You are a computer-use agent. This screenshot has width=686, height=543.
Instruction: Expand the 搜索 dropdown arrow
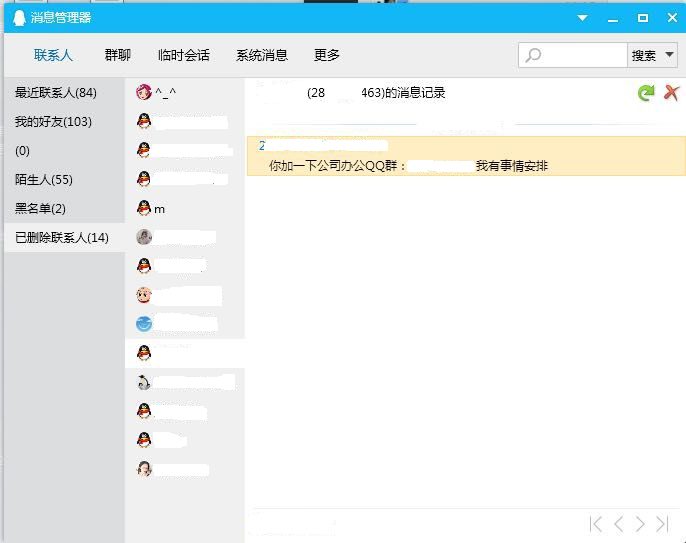pos(669,55)
